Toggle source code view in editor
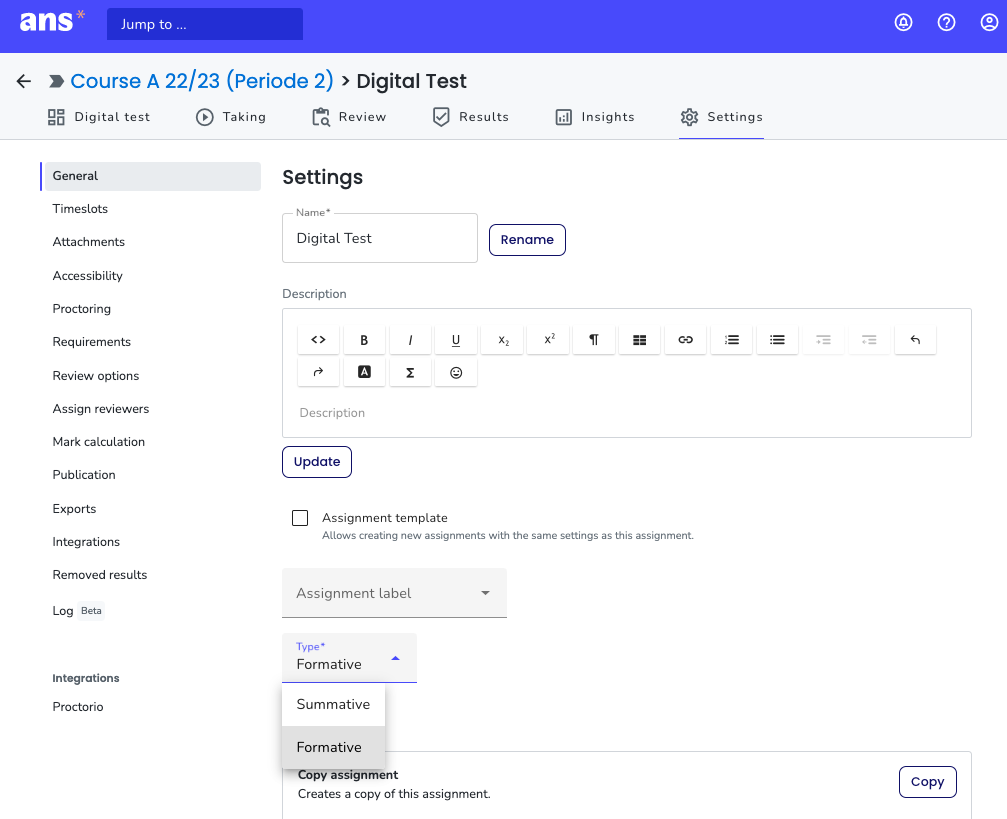 pos(319,340)
